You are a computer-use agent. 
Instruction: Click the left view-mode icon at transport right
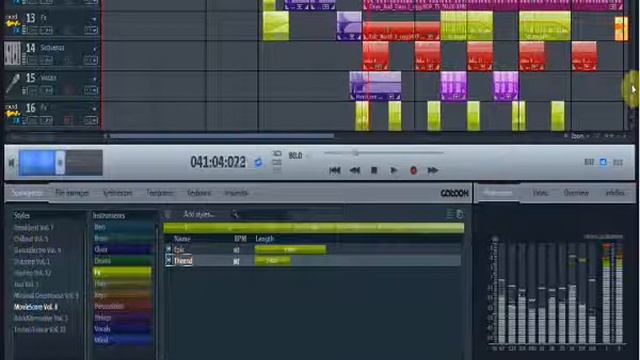click(589, 162)
